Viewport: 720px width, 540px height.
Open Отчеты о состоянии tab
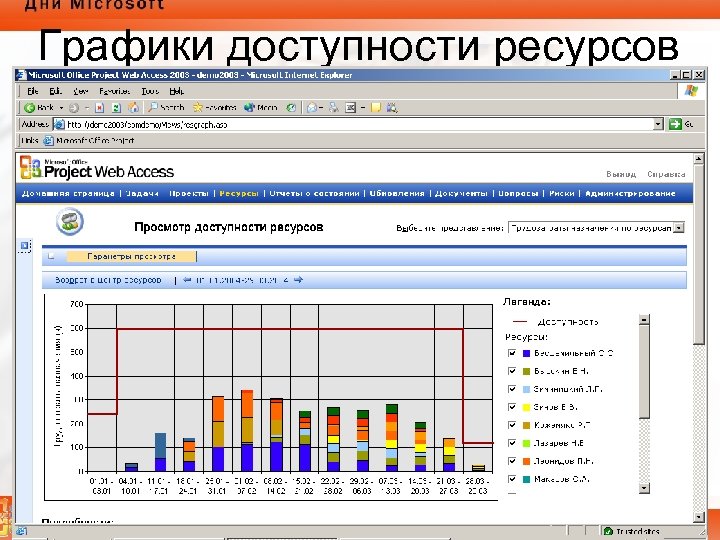click(x=315, y=193)
